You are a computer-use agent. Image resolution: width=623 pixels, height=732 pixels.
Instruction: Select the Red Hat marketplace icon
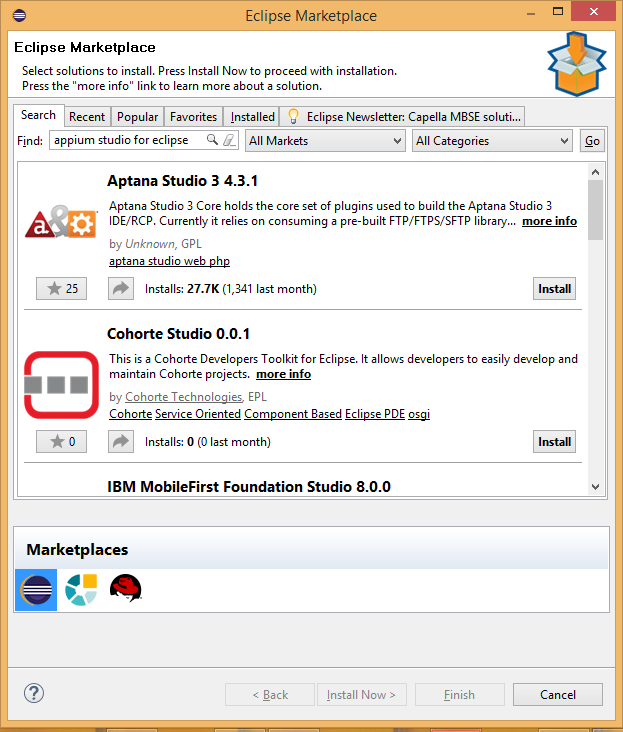pos(126,588)
